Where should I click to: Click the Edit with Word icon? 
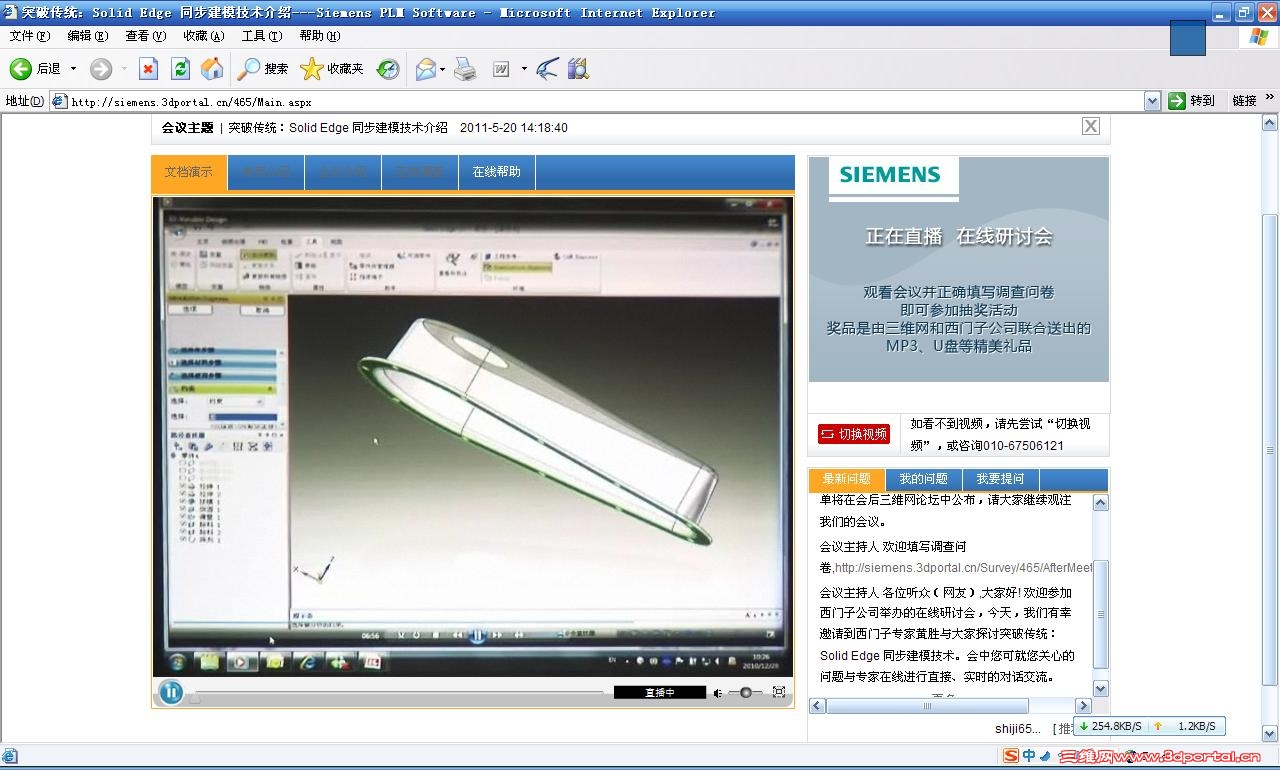[x=501, y=69]
